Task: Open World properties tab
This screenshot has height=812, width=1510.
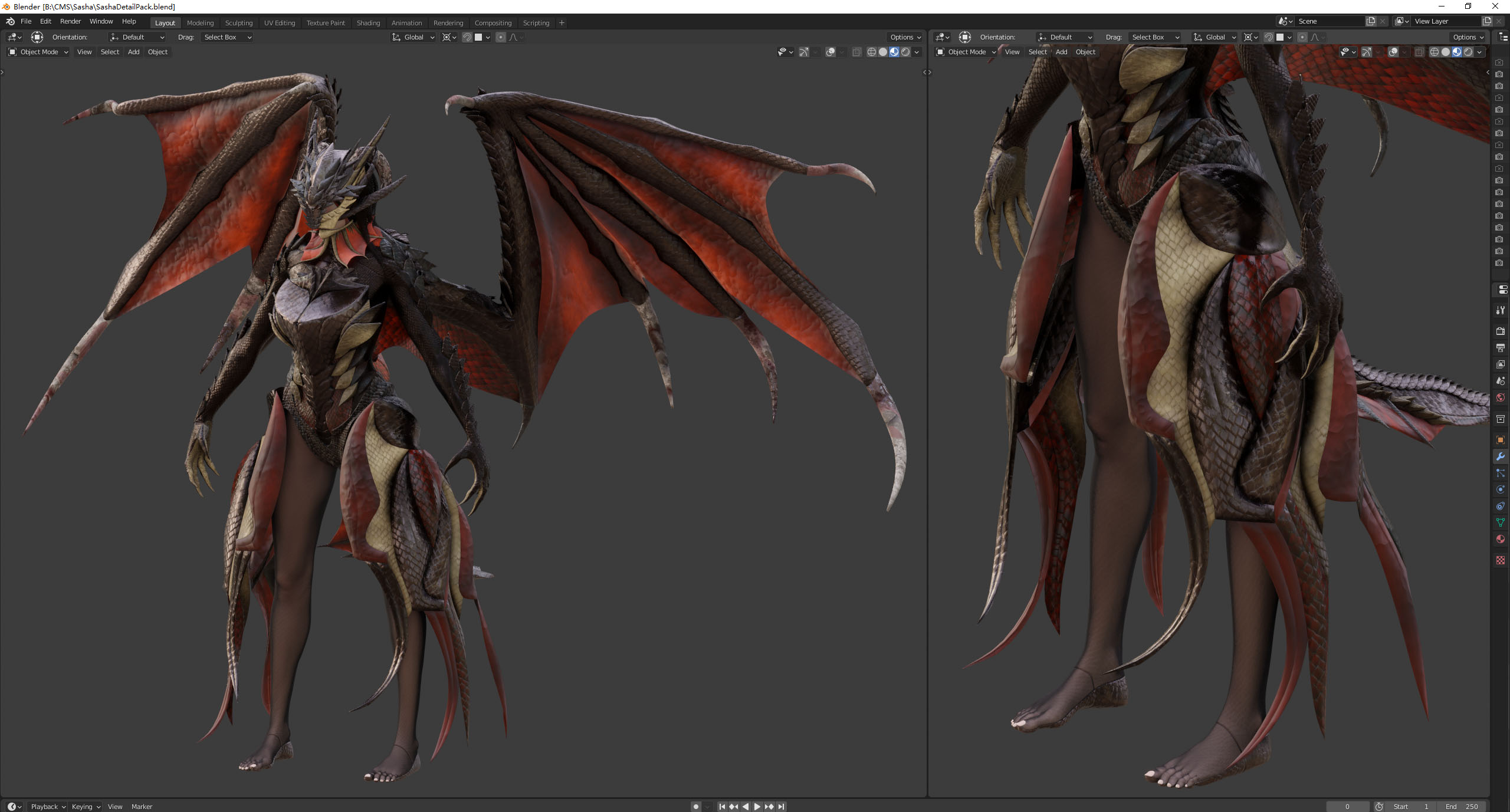Action: coord(1501,397)
